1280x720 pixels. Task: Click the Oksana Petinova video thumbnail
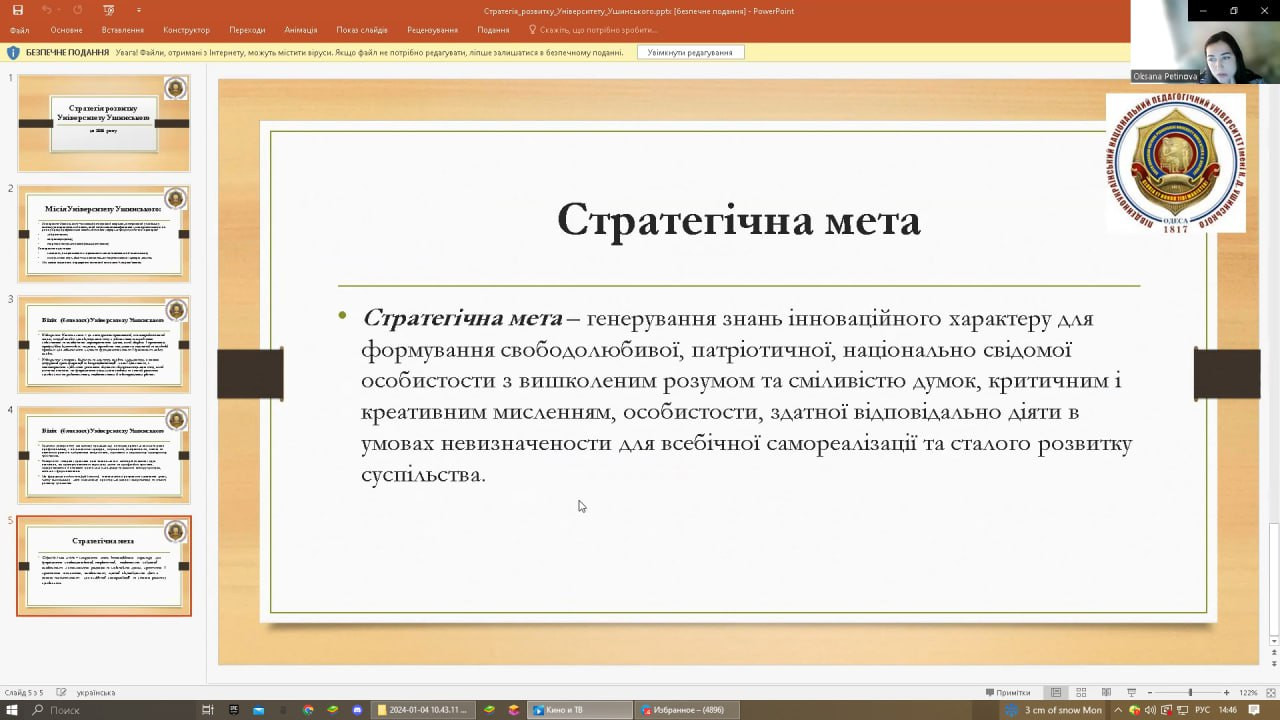click(1205, 42)
